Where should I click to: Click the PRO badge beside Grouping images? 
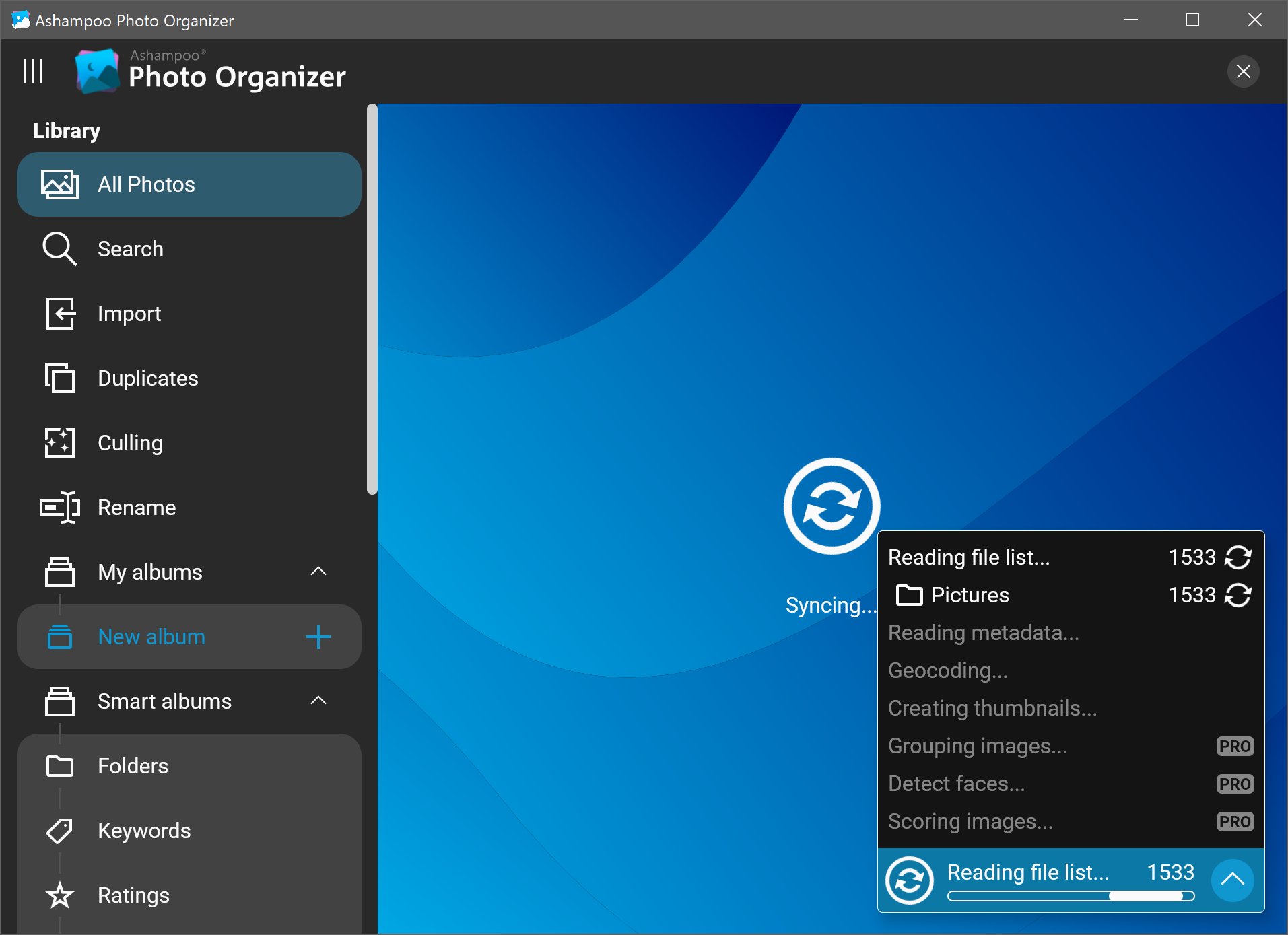1235,746
